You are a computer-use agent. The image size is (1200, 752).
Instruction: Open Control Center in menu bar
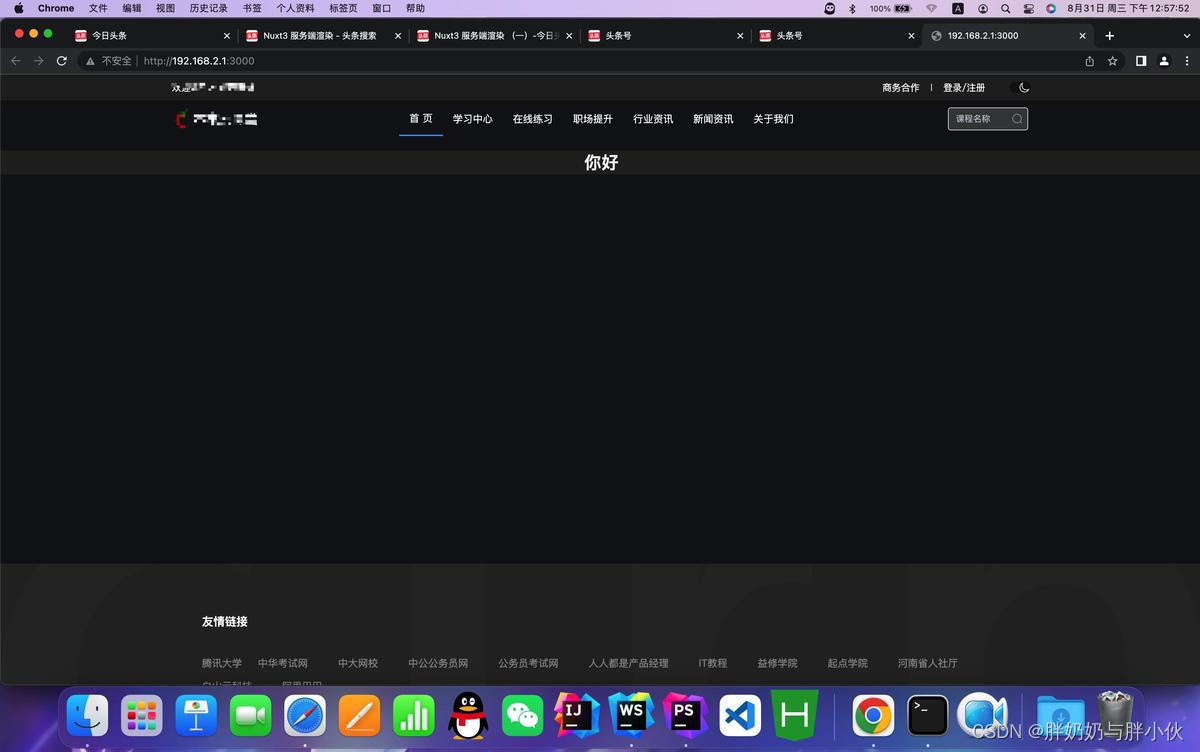point(1028,8)
